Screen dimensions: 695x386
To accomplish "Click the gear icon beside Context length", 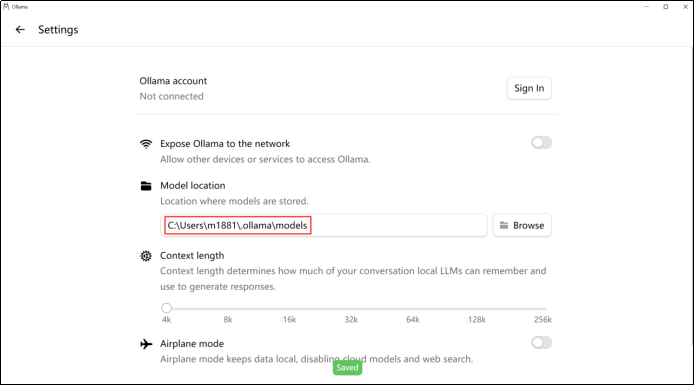I will tap(146, 256).
